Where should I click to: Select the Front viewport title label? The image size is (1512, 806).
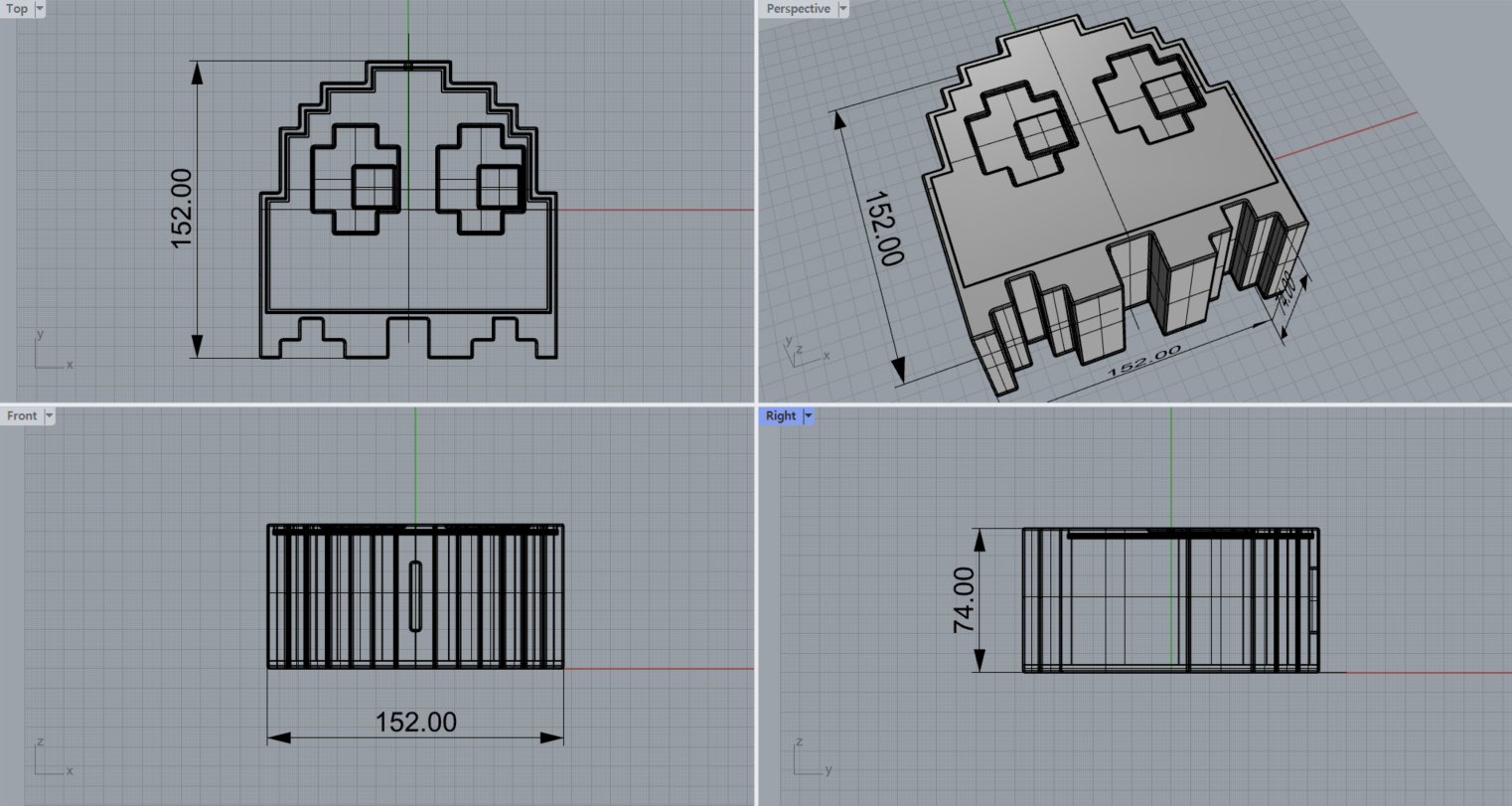(x=22, y=415)
